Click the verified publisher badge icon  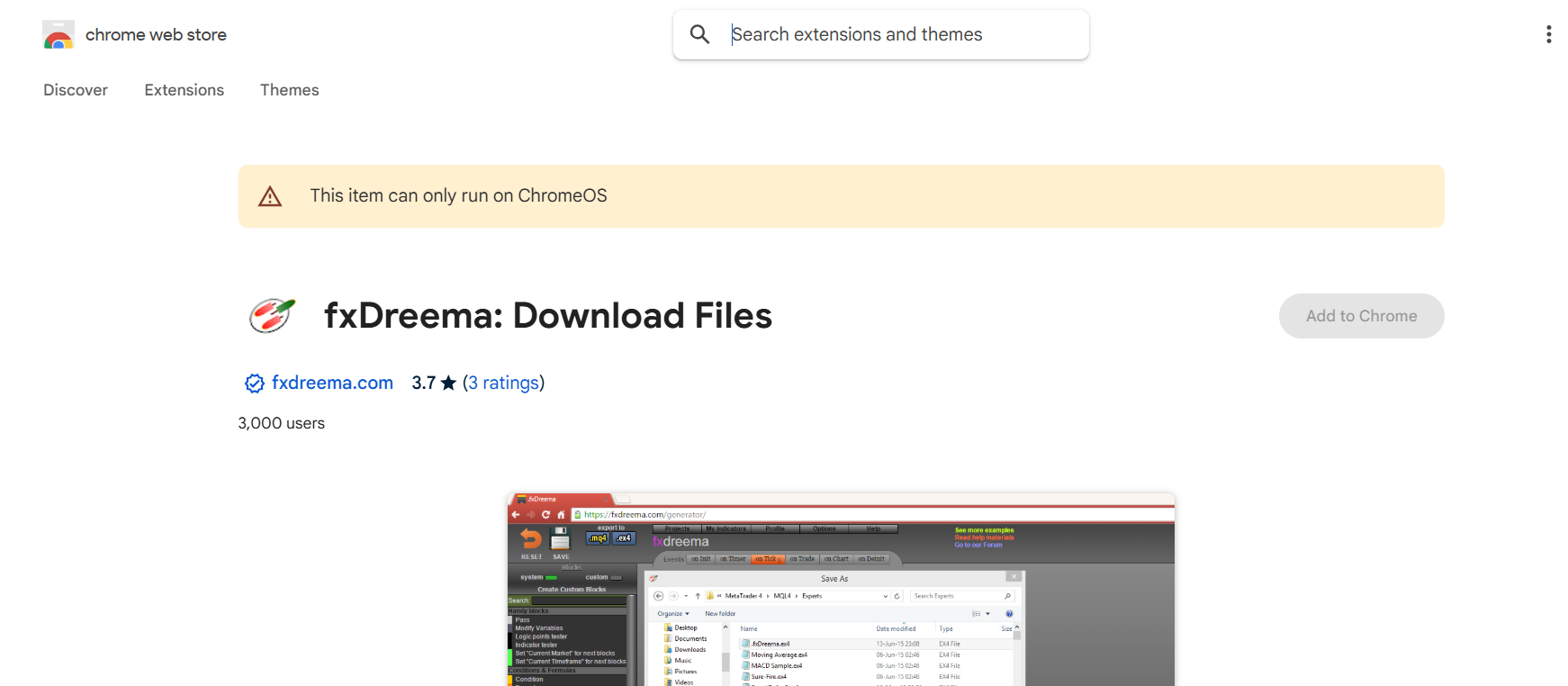coord(255,384)
